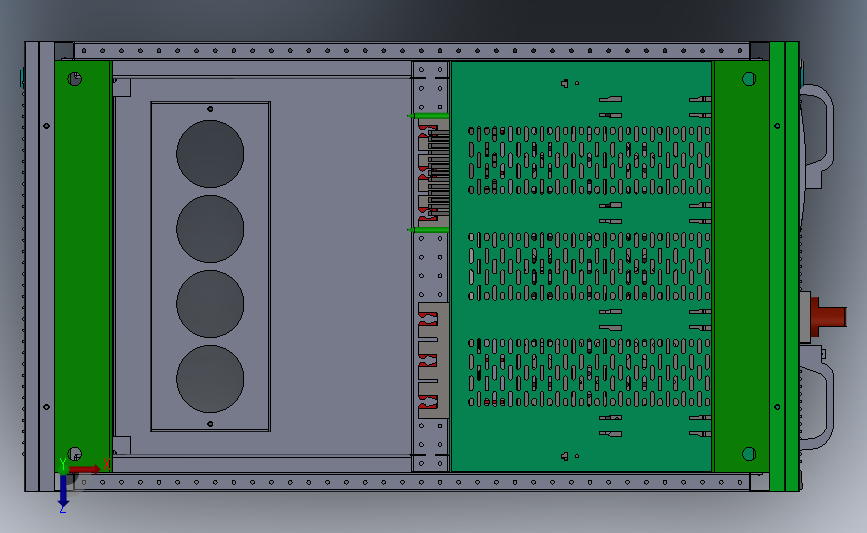
Task: Select the lower grey handle on right side
Action: (817, 397)
